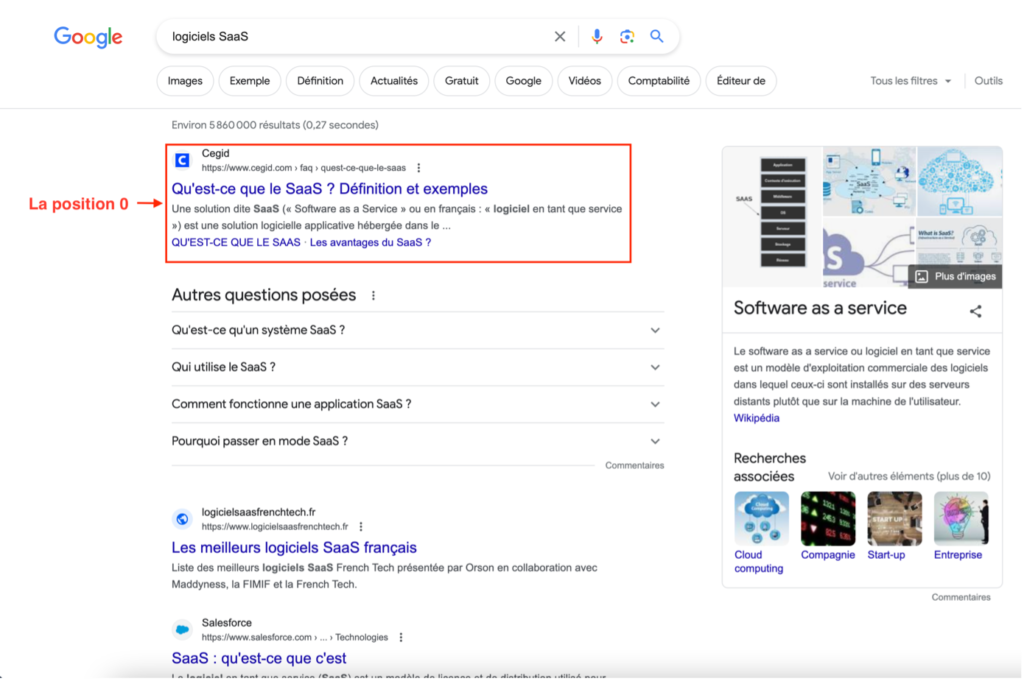Follow the Wikipédia link in knowledge panel
Screen dimensions: 1024x681
click(x=756, y=418)
